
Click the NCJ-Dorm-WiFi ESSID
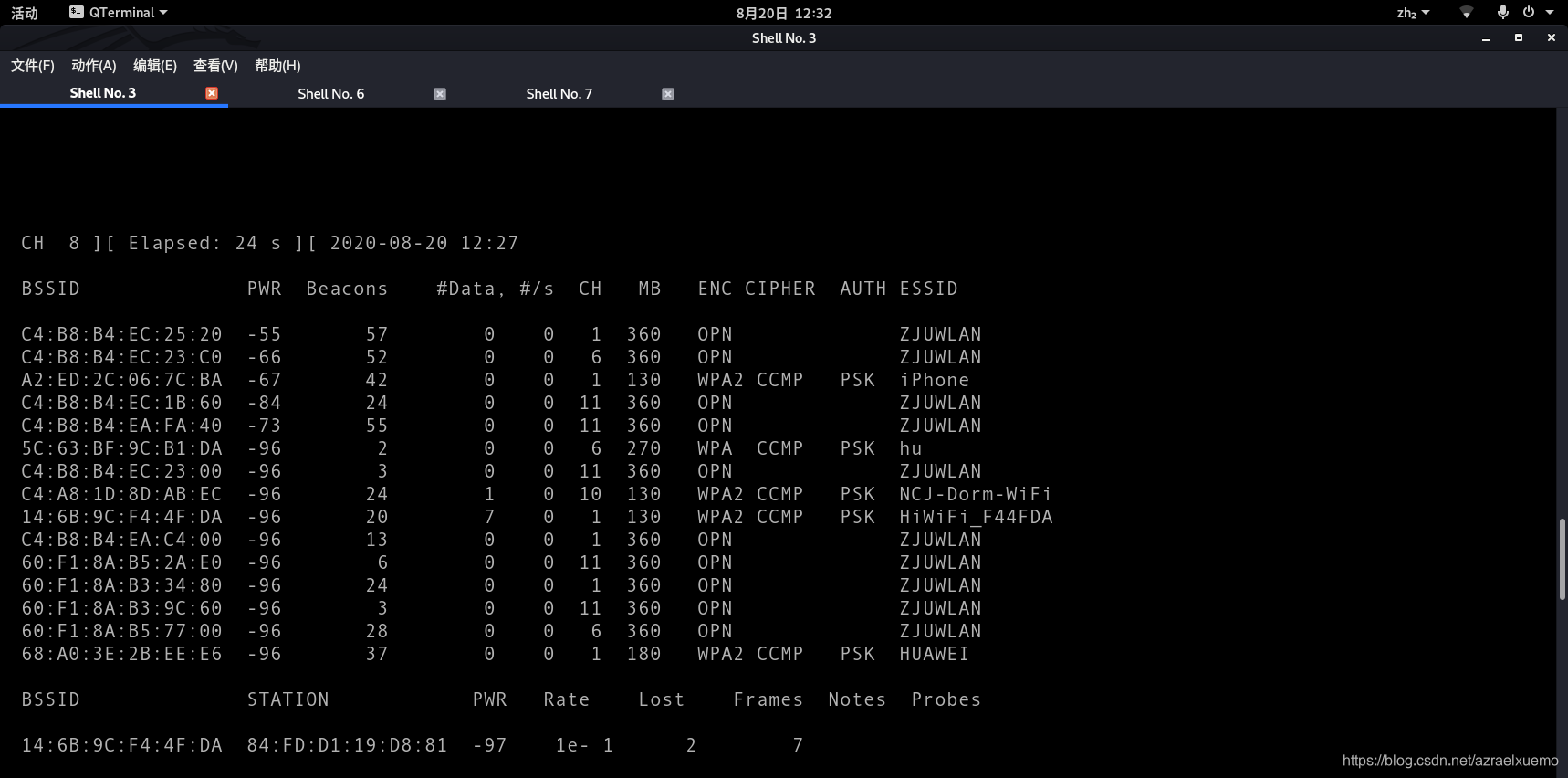976,494
